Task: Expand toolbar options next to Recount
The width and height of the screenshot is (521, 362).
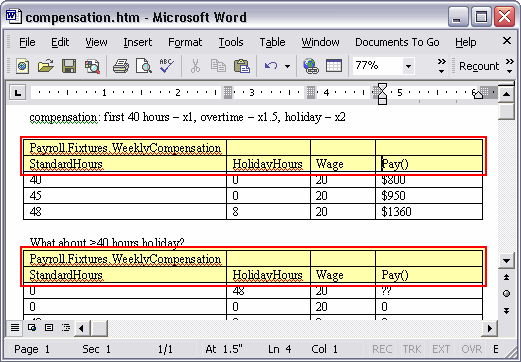Action: [510, 66]
